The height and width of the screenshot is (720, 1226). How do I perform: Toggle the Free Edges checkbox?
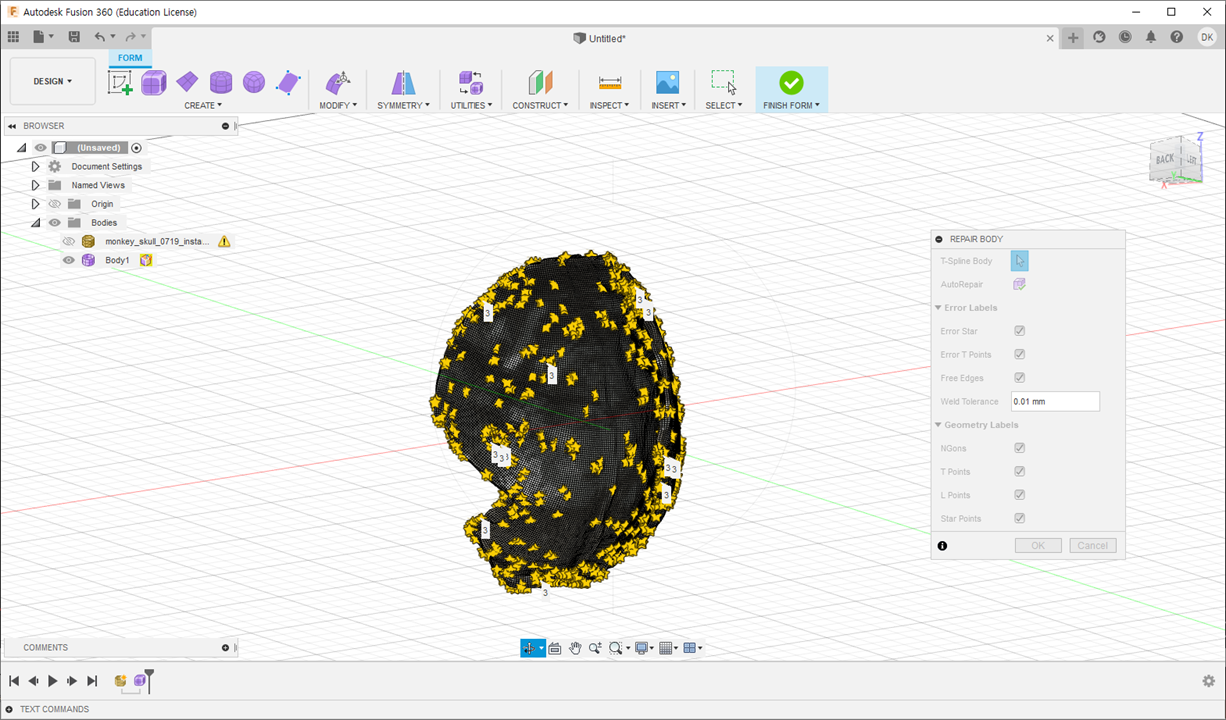[x=1019, y=378]
